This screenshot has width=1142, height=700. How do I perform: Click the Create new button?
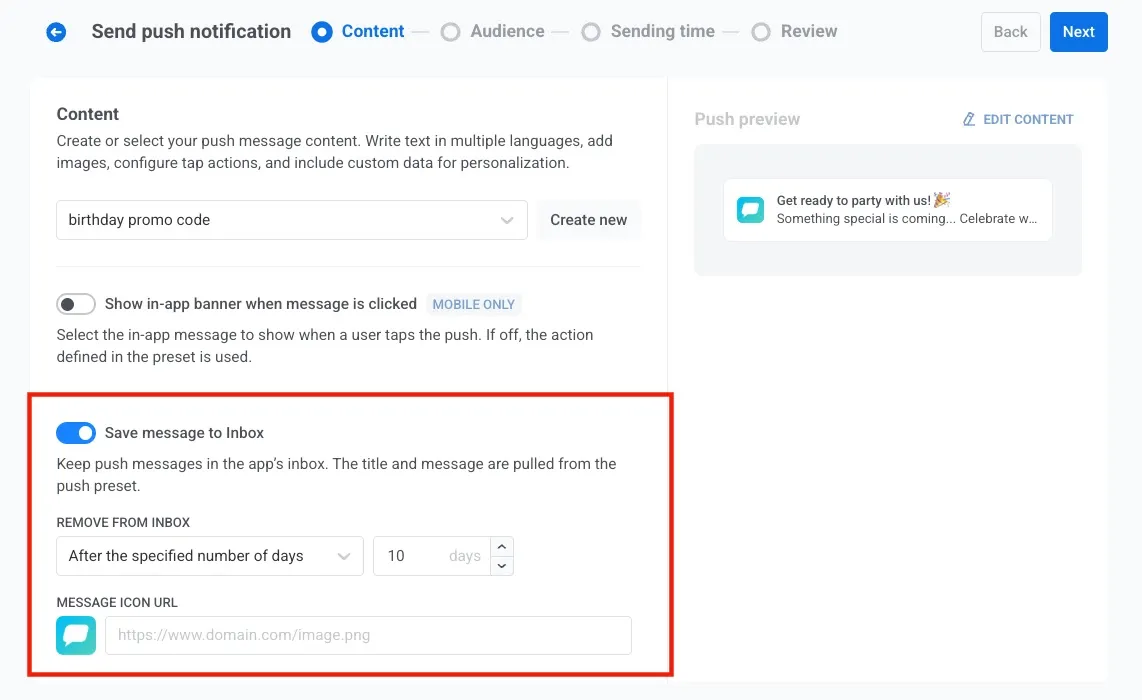(588, 219)
